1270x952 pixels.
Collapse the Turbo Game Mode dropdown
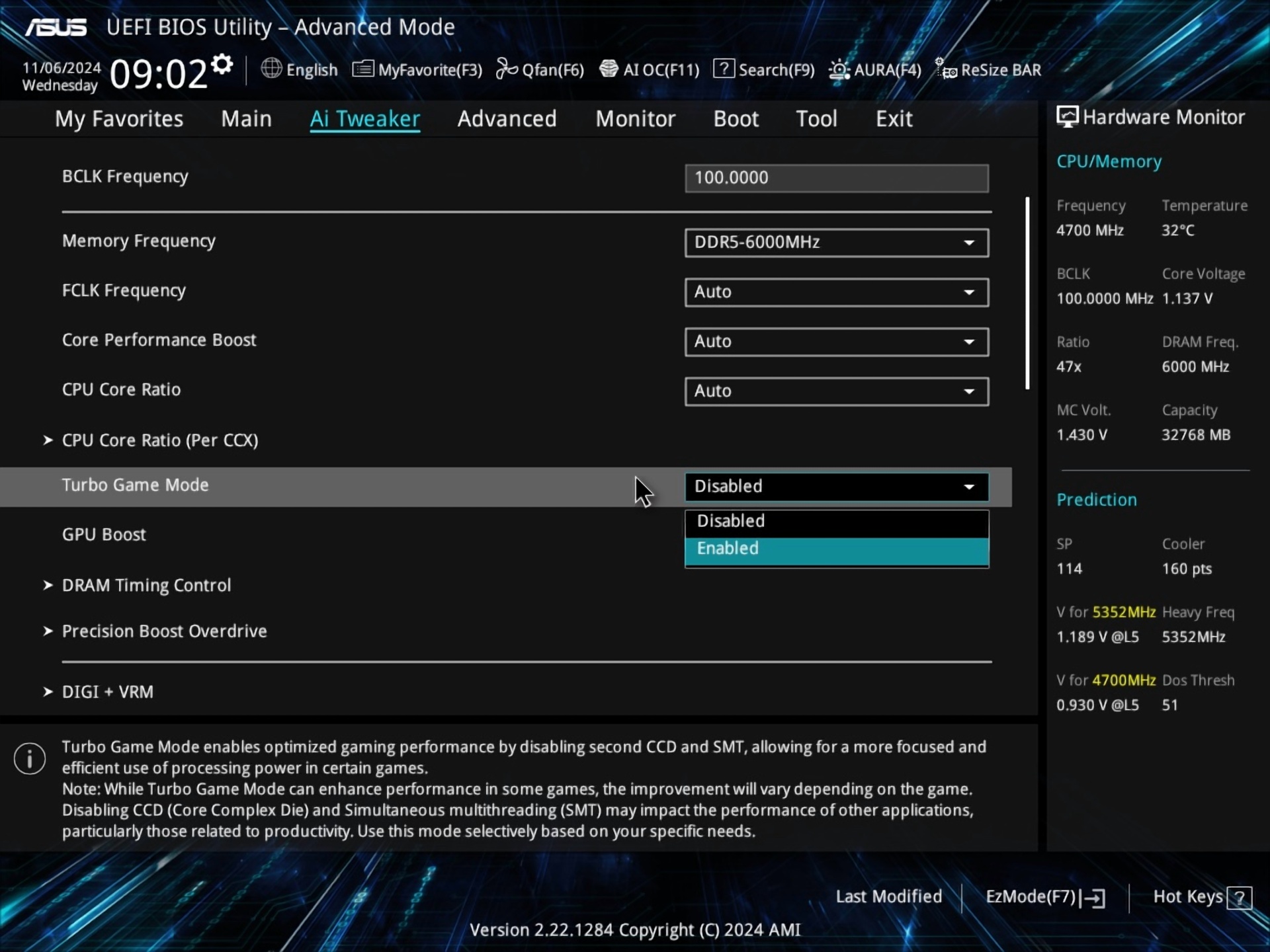(x=837, y=487)
